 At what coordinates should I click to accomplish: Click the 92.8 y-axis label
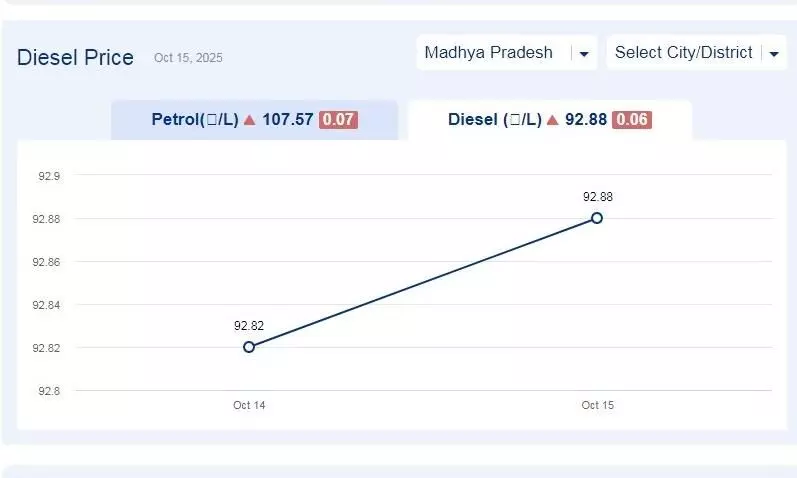coord(49,391)
